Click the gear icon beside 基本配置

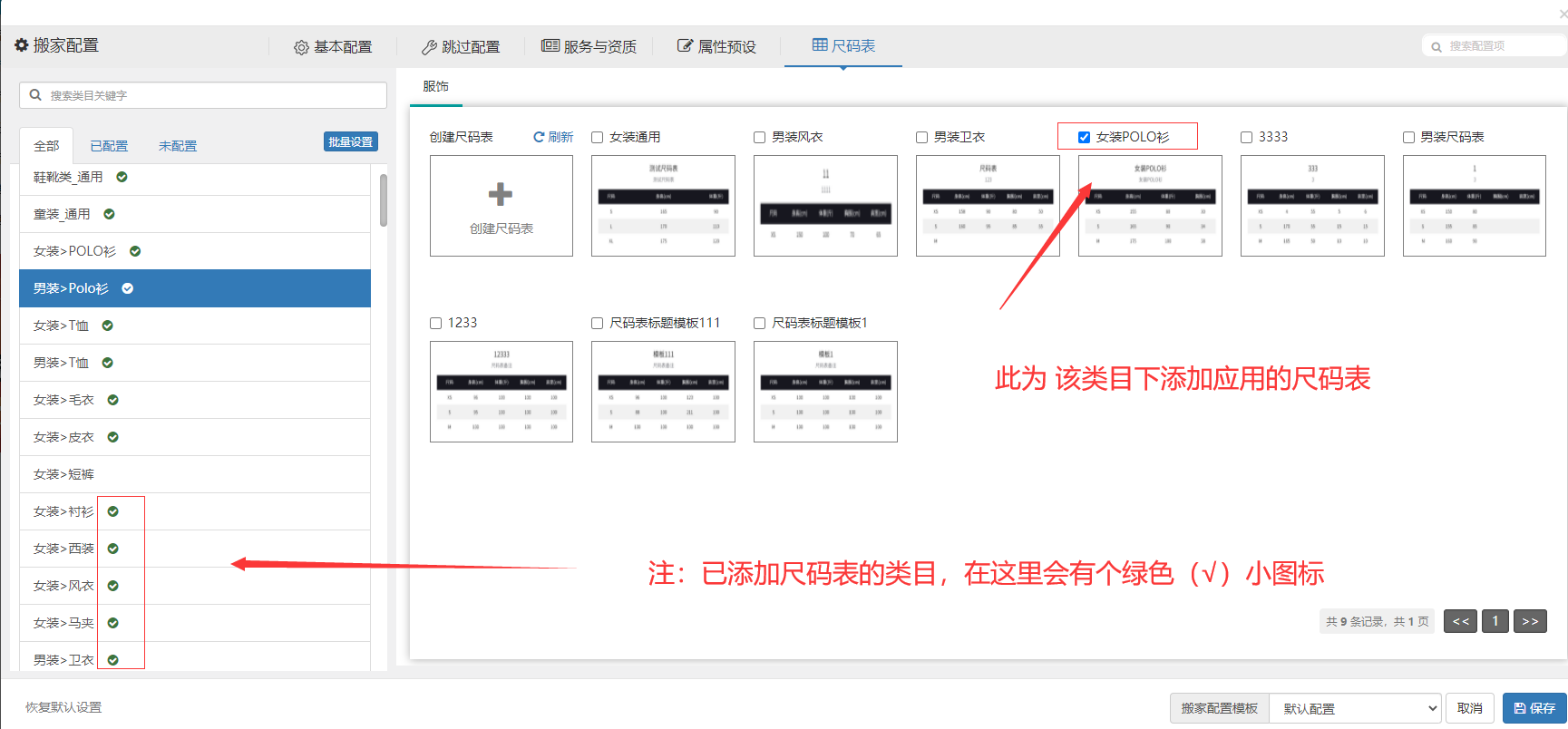coord(301,47)
